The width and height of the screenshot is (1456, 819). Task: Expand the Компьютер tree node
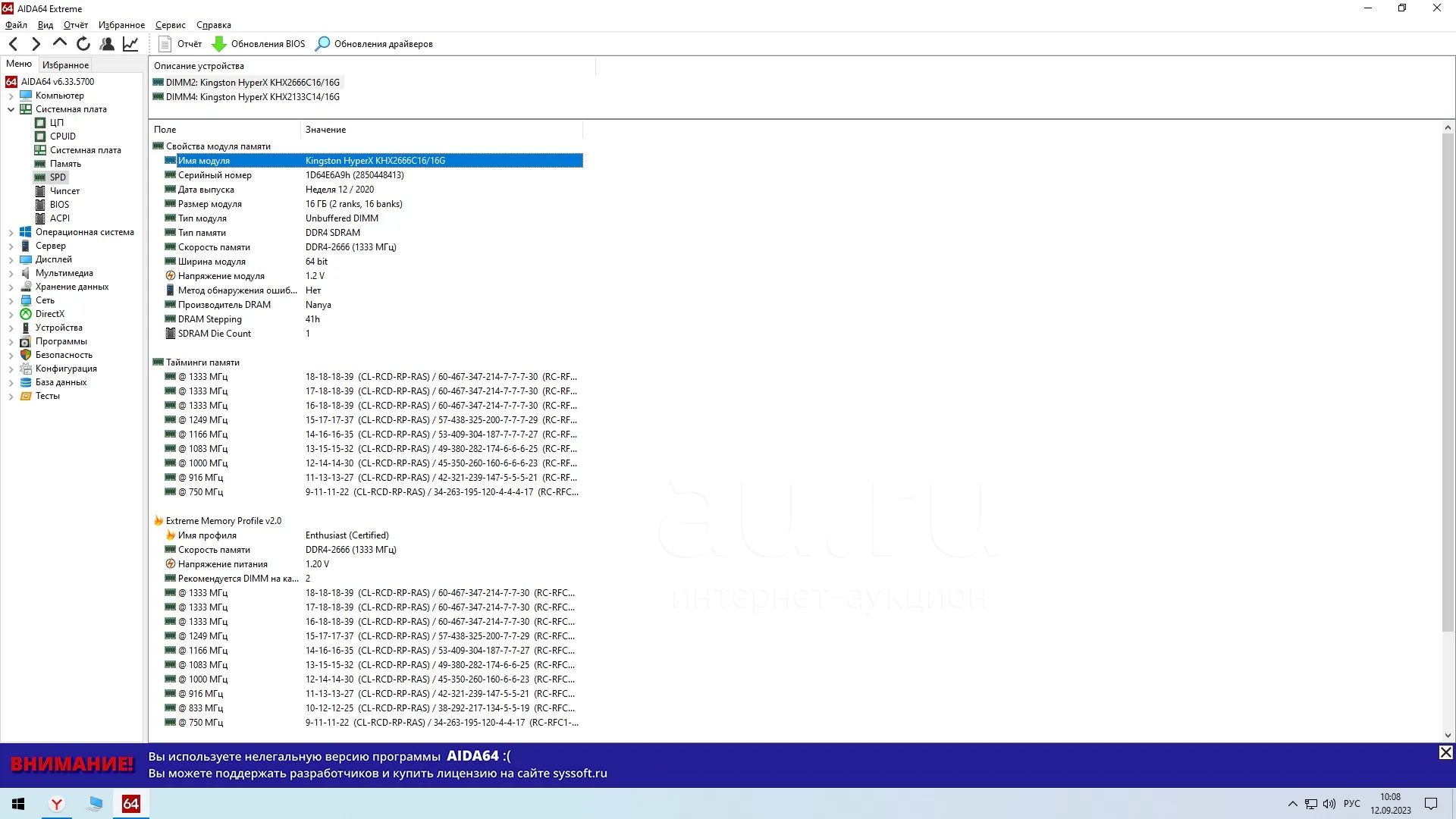(11, 96)
